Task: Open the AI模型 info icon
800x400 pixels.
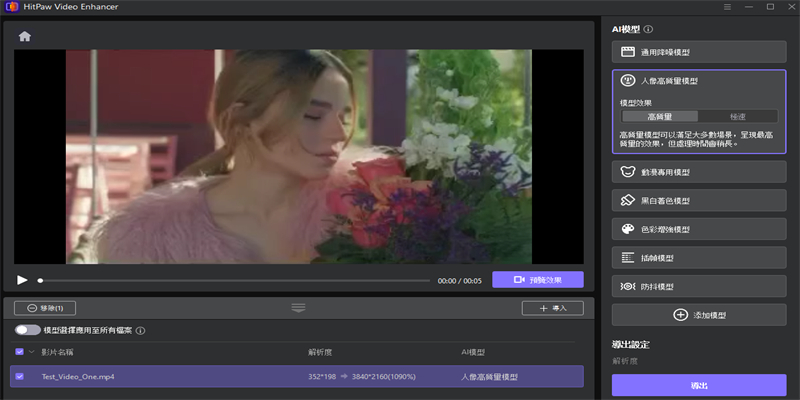Action: pos(648,30)
